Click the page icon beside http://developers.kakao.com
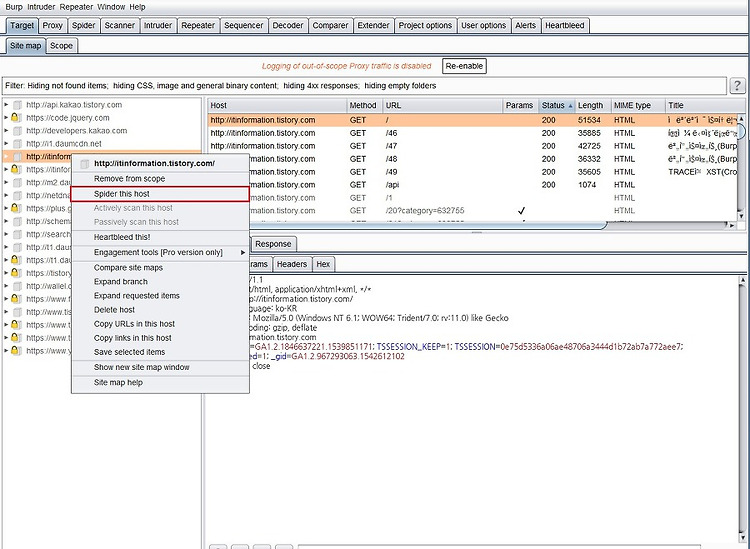The image size is (750, 549). (x=17, y=131)
